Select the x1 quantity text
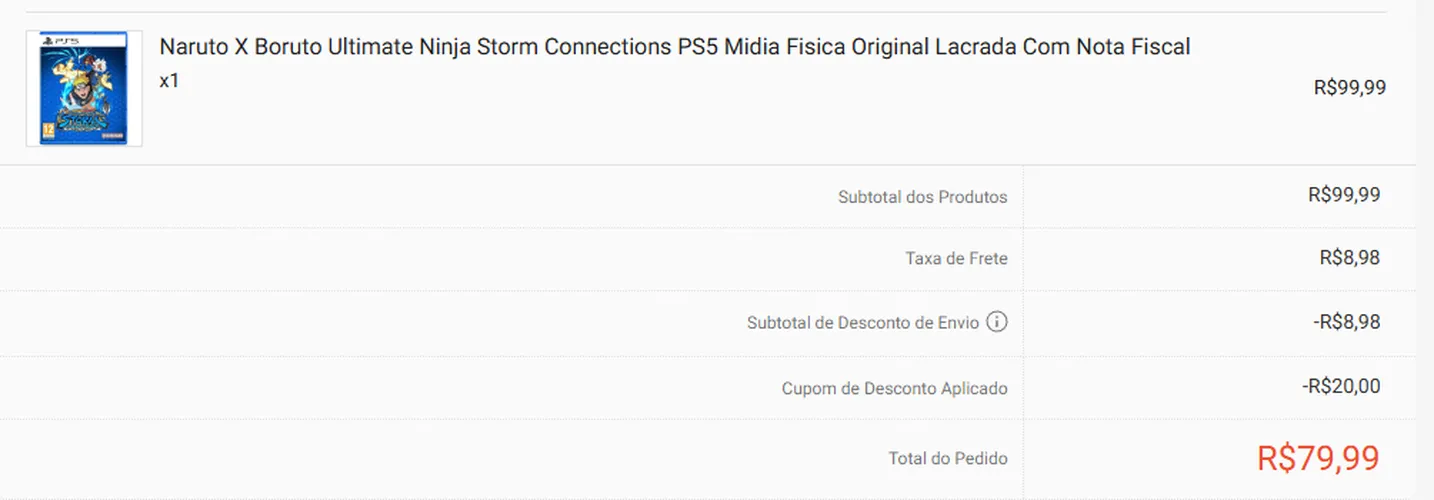 point(169,81)
